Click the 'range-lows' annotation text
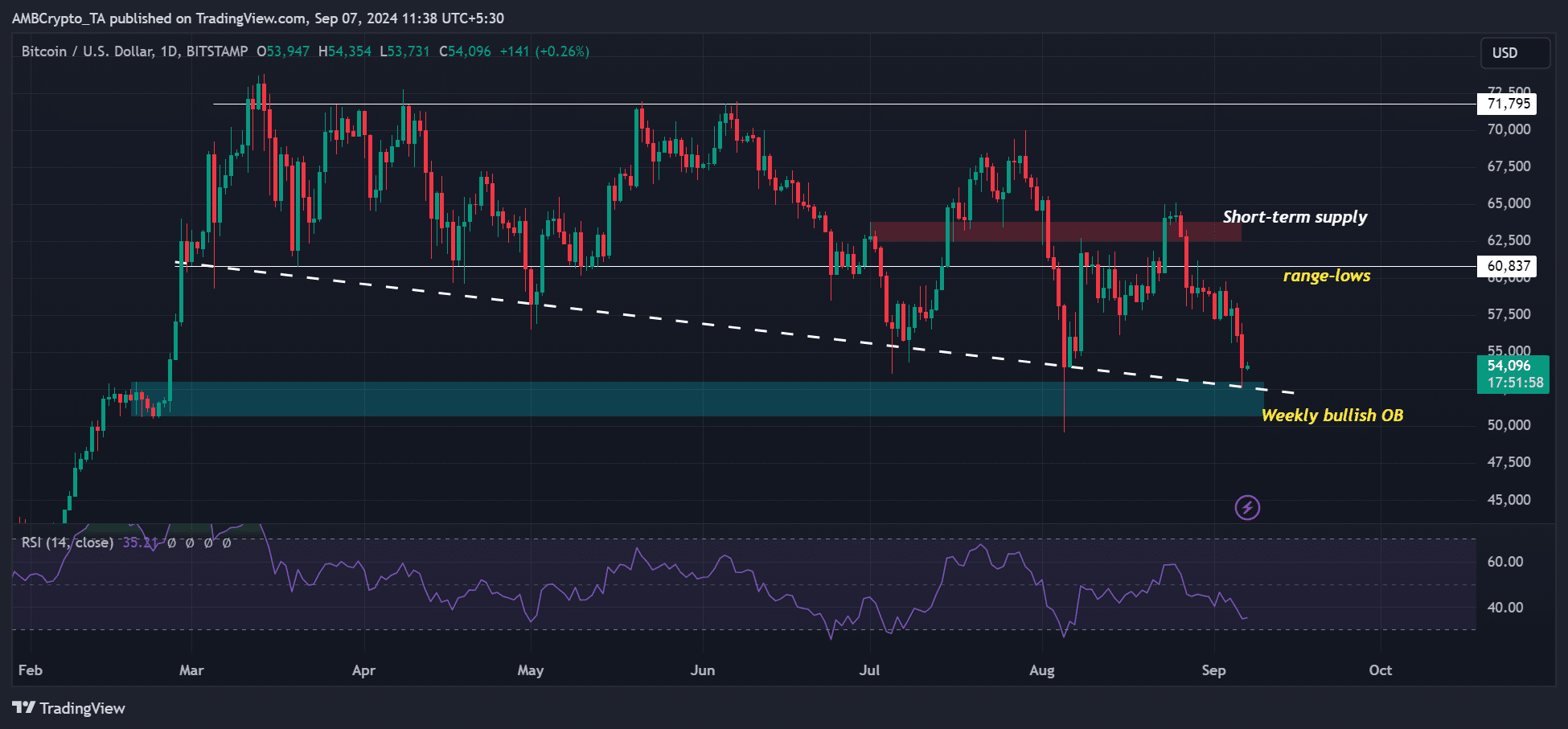1568x729 pixels. click(x=1327, y=276)
